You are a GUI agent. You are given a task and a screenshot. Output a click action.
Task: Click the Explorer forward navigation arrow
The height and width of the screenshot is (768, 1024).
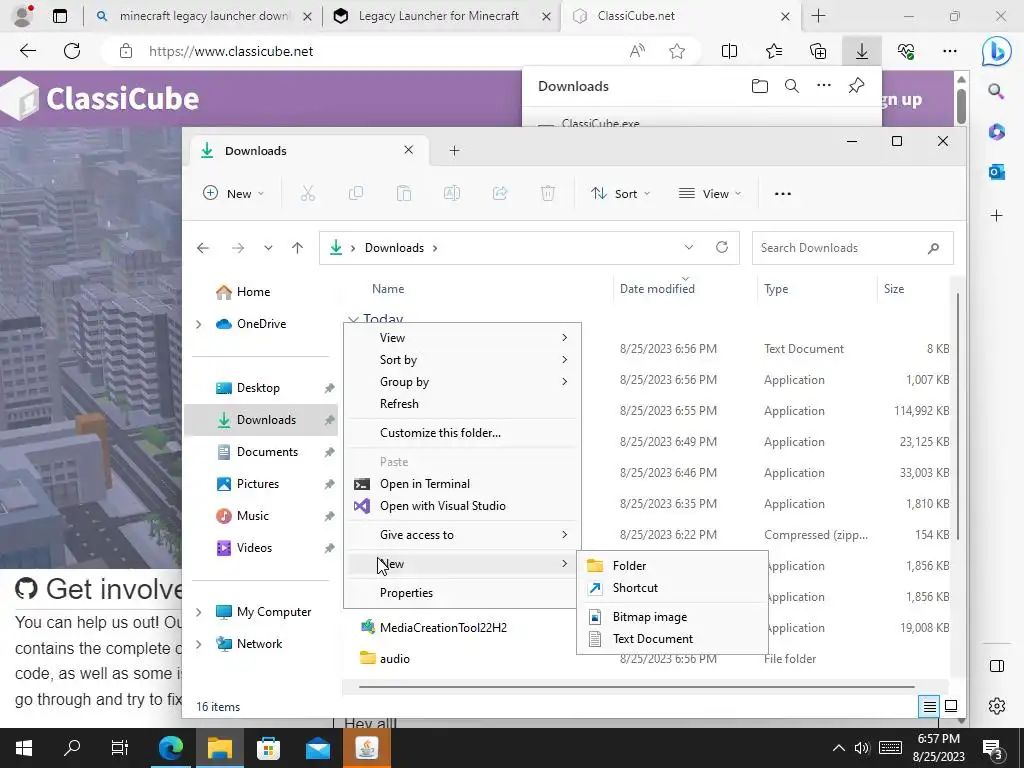pyautogui.click(x=238, y=248)
